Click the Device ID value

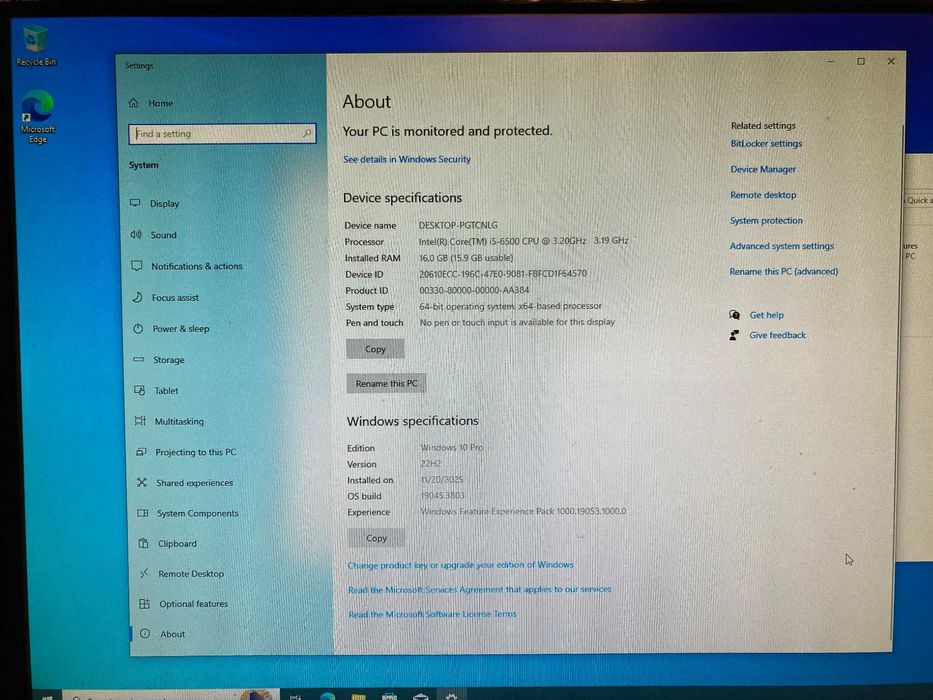point(503,274)
